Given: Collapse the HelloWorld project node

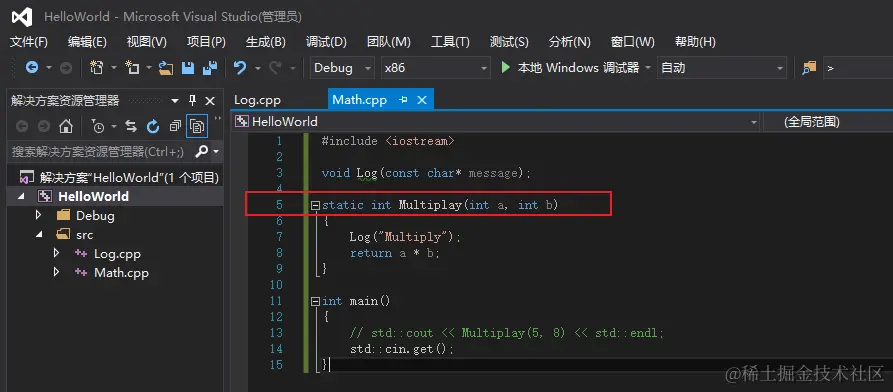Looking at the screenshot, I should [x=22, y=197].
